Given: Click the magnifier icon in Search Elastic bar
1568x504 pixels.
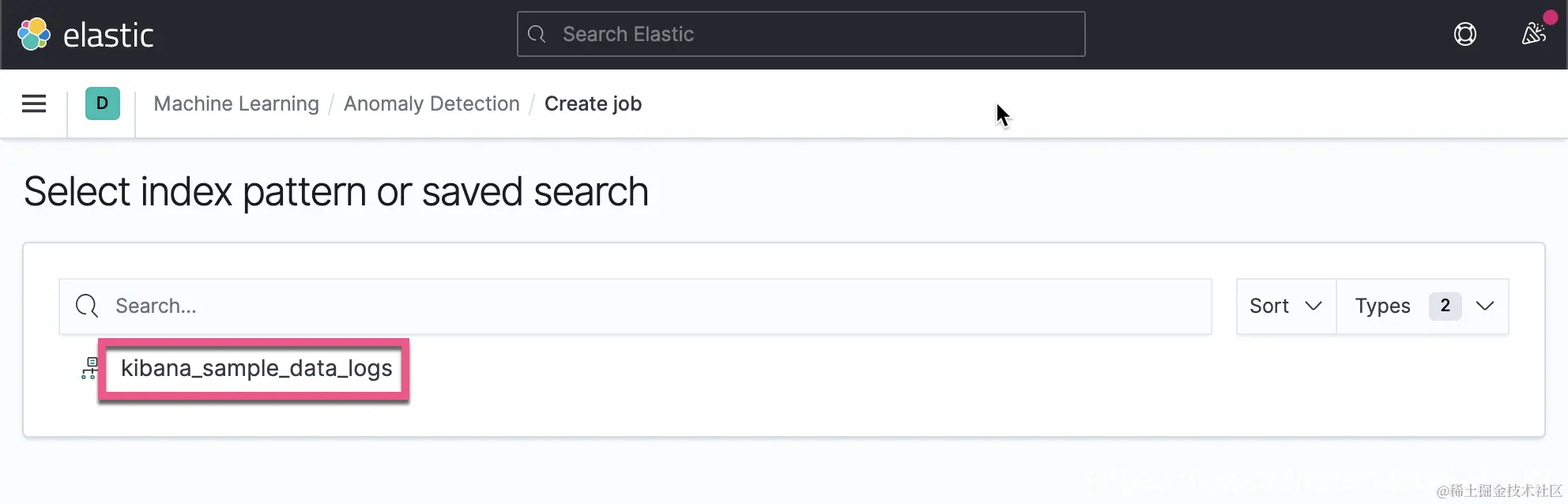Looking at the screenshot, I should point(537,34).
